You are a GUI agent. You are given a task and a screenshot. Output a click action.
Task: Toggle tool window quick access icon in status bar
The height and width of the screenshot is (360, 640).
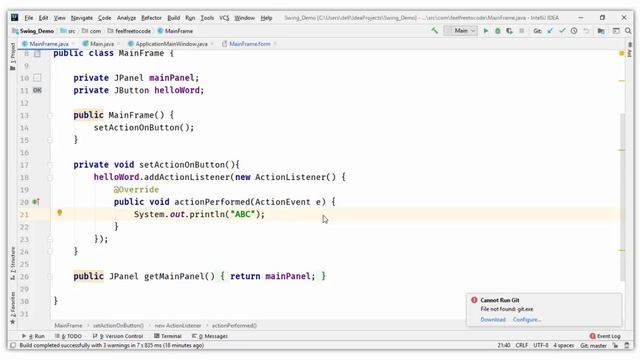(13, 345)
